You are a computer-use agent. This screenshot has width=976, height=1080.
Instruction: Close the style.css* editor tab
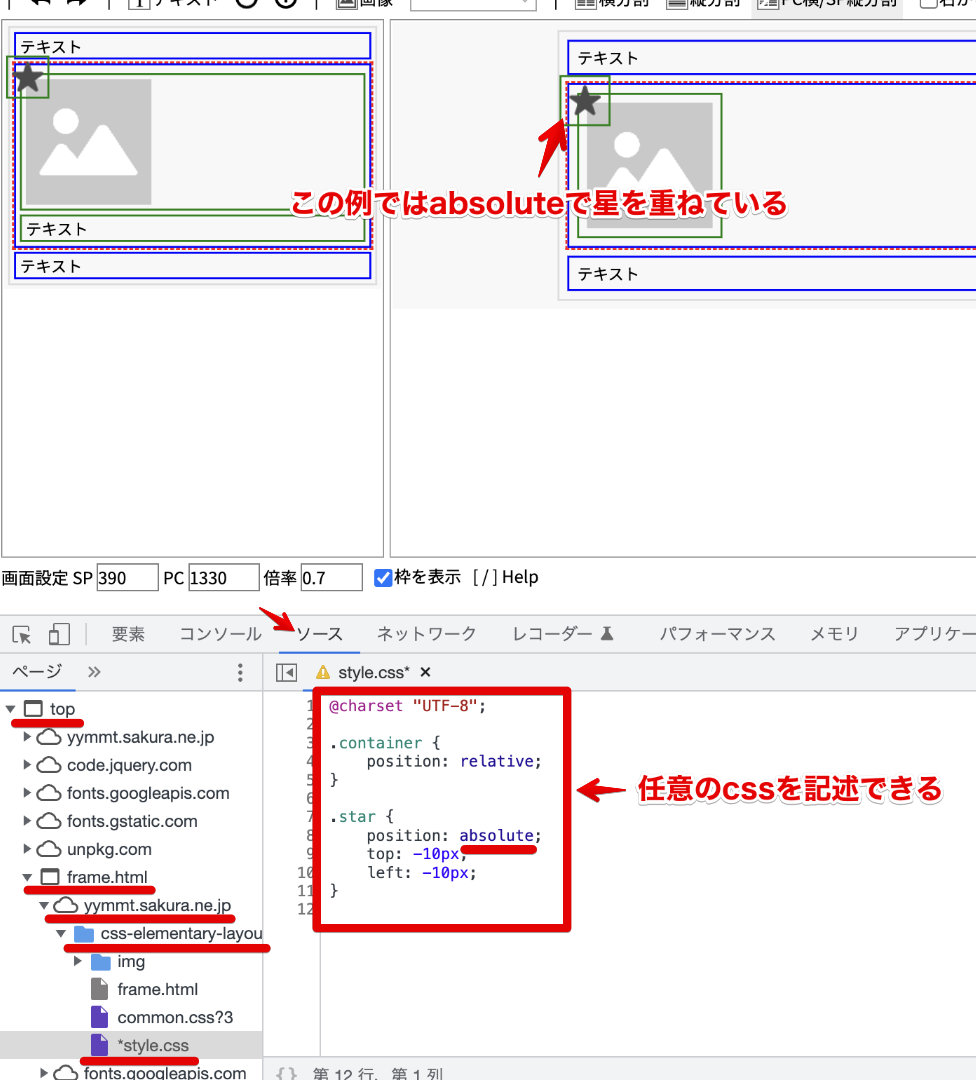point(426,672)
